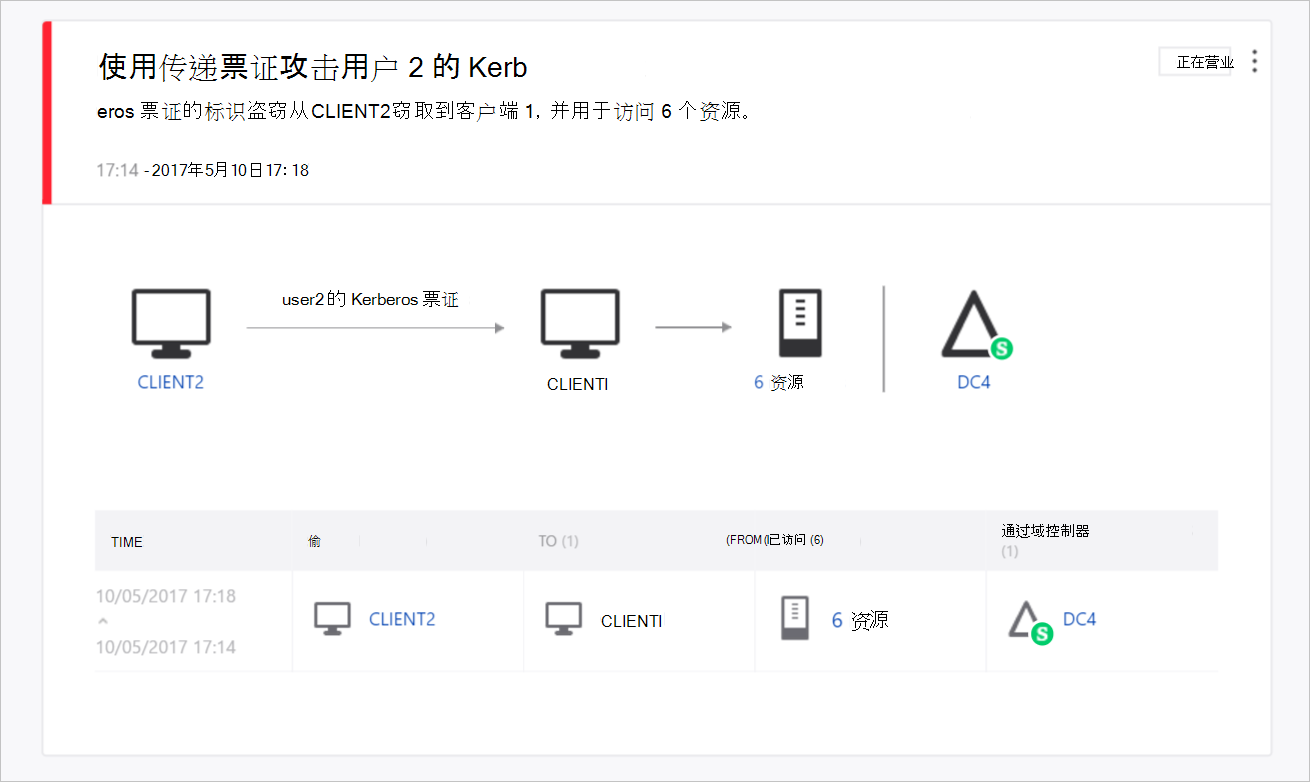Open the DC4 link in table row
Viewport: 1310px width, 782px height.
(1079, 619)
